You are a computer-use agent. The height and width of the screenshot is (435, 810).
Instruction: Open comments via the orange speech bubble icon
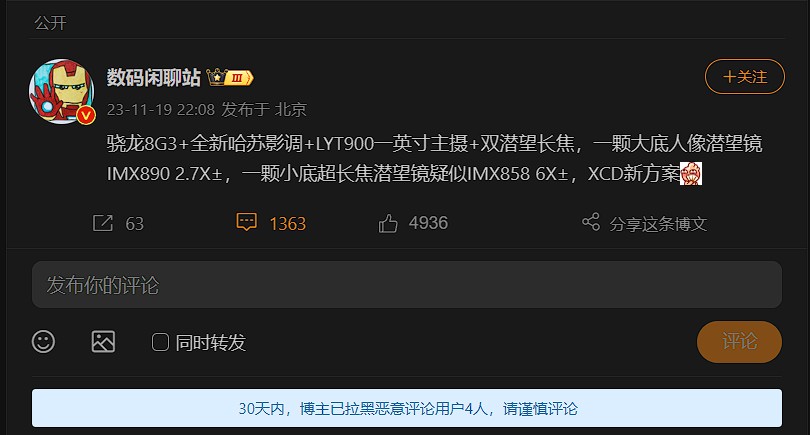pyautogui.click(x=246, y=222)
